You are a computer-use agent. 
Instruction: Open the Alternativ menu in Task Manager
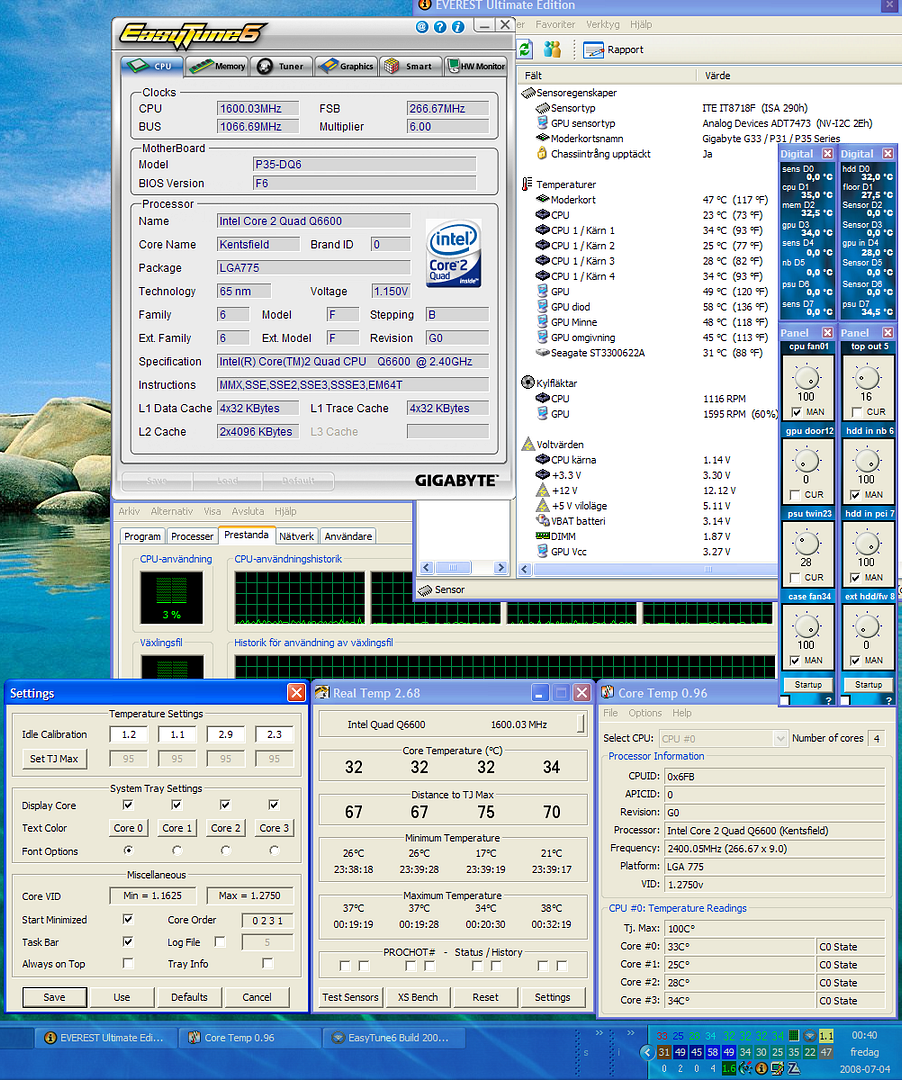point(171,511)
